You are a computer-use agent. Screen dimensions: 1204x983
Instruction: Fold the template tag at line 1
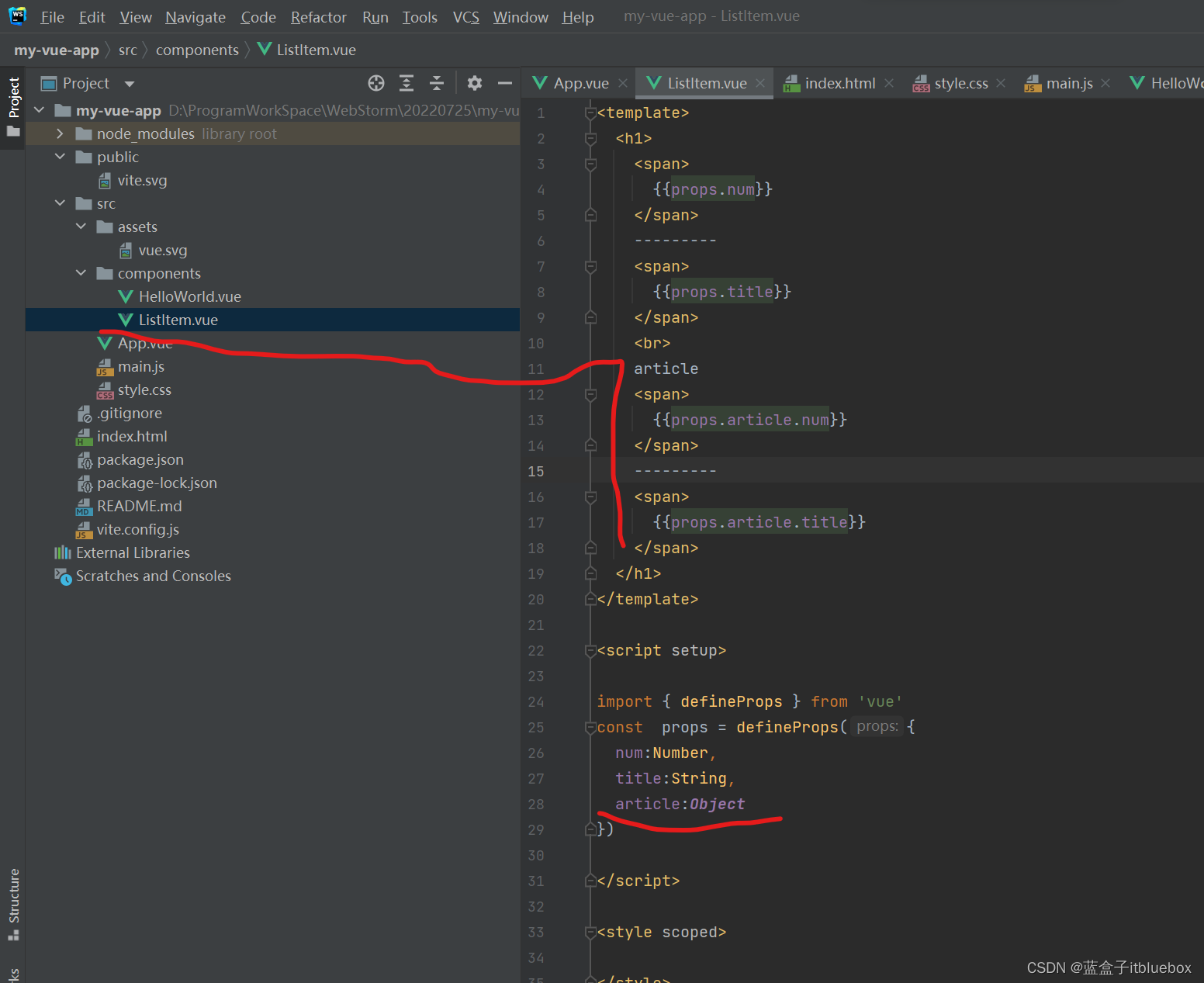(x=590, y=113)
